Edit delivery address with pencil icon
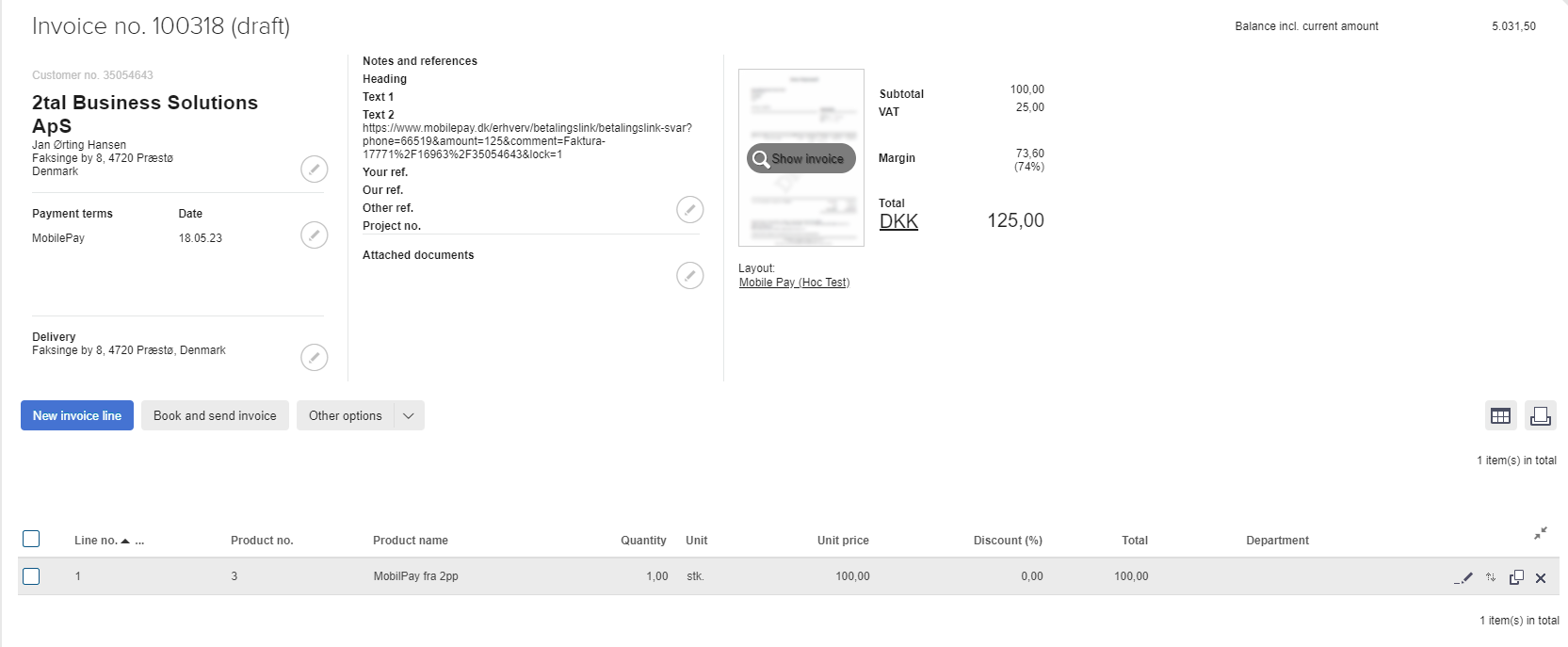This screenshot has width=1568, height=647. 314,358
